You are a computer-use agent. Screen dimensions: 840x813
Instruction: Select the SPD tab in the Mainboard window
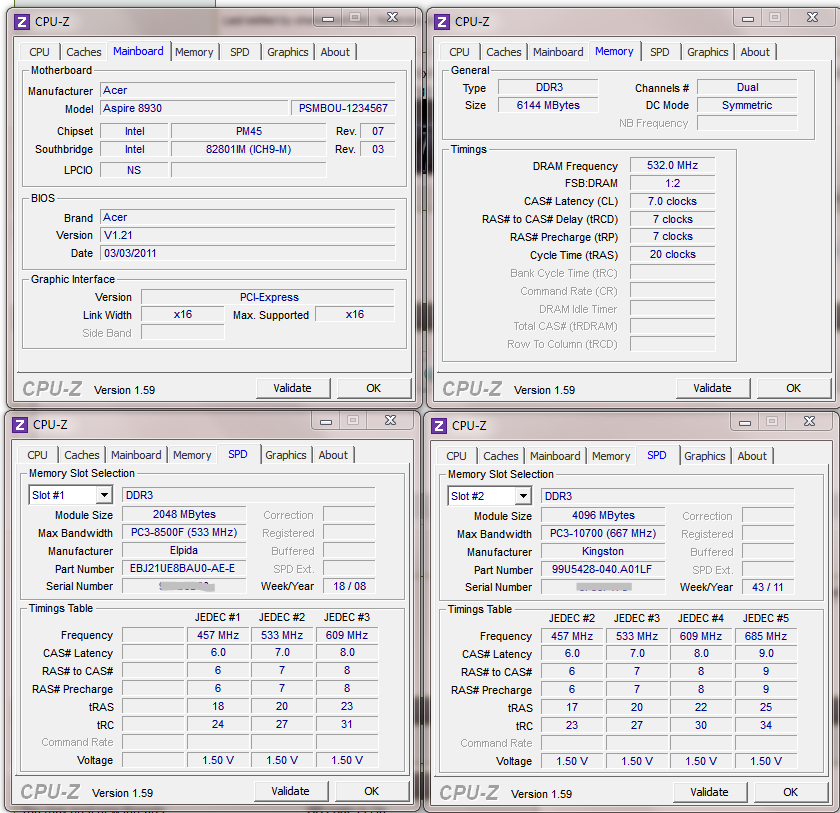[239, 52]
